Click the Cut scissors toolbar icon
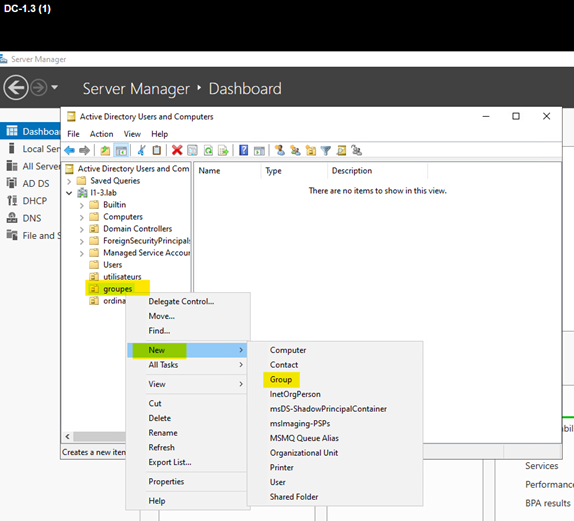 (141, 150)
